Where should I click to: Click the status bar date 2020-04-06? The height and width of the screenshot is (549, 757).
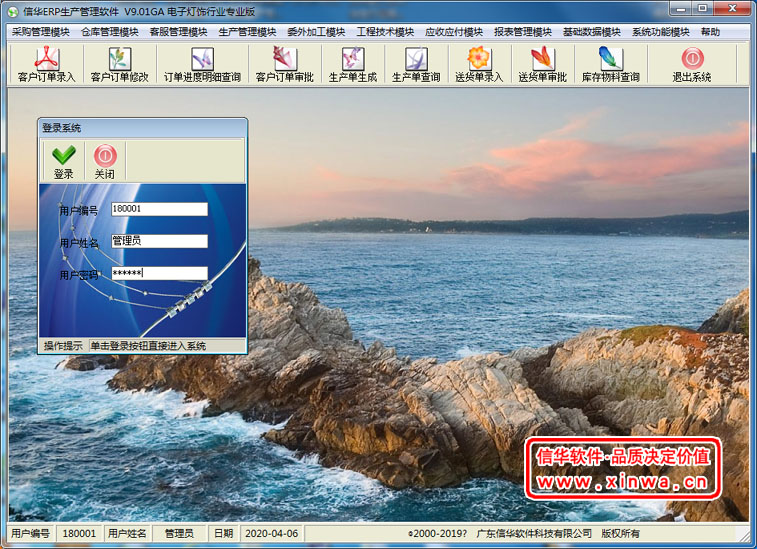(272, 534)
